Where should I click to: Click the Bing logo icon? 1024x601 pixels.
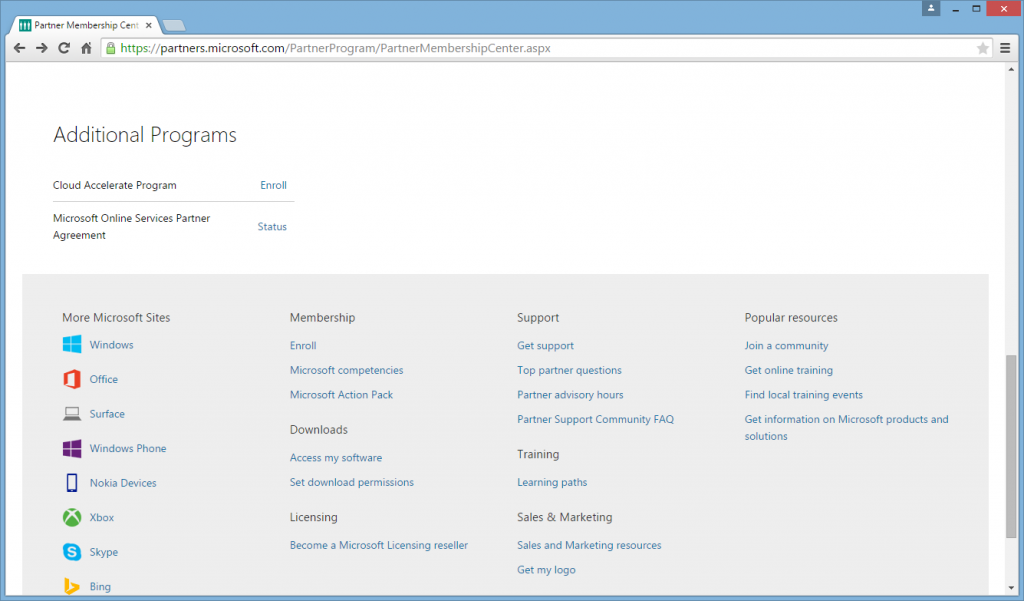(x=72, y=586)
